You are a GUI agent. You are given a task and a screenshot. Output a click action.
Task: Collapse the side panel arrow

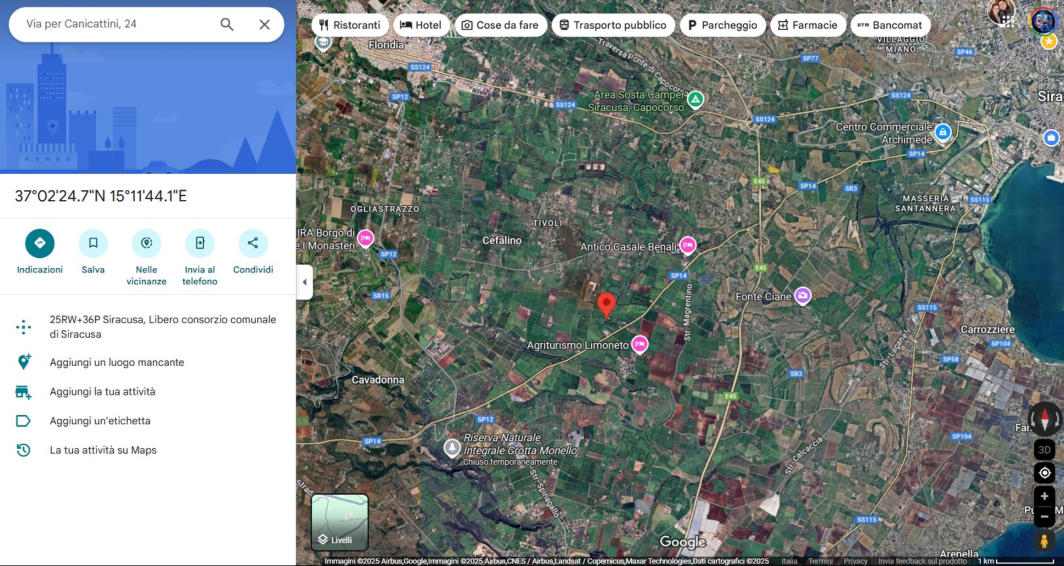[304, 282]
